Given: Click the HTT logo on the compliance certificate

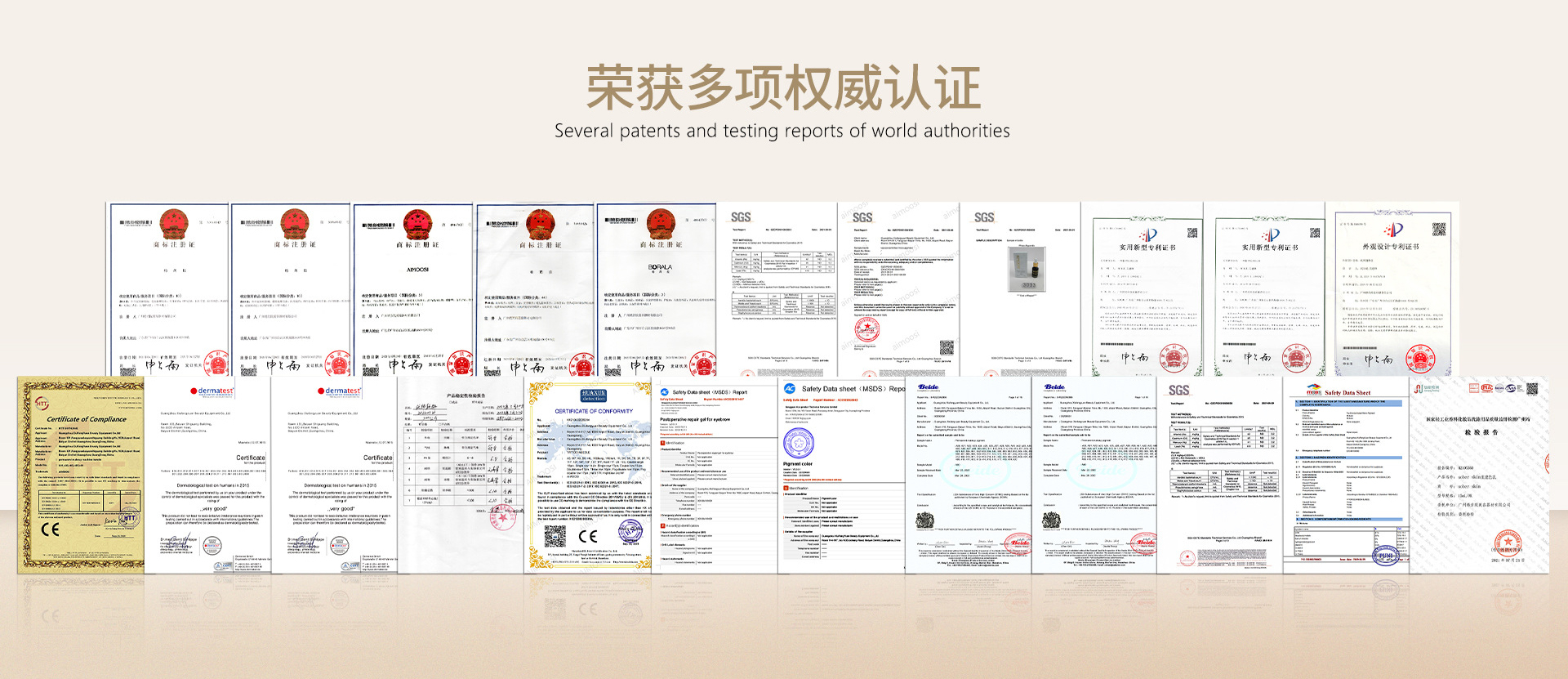Looking at the screenshot, I should coord(41,403).
